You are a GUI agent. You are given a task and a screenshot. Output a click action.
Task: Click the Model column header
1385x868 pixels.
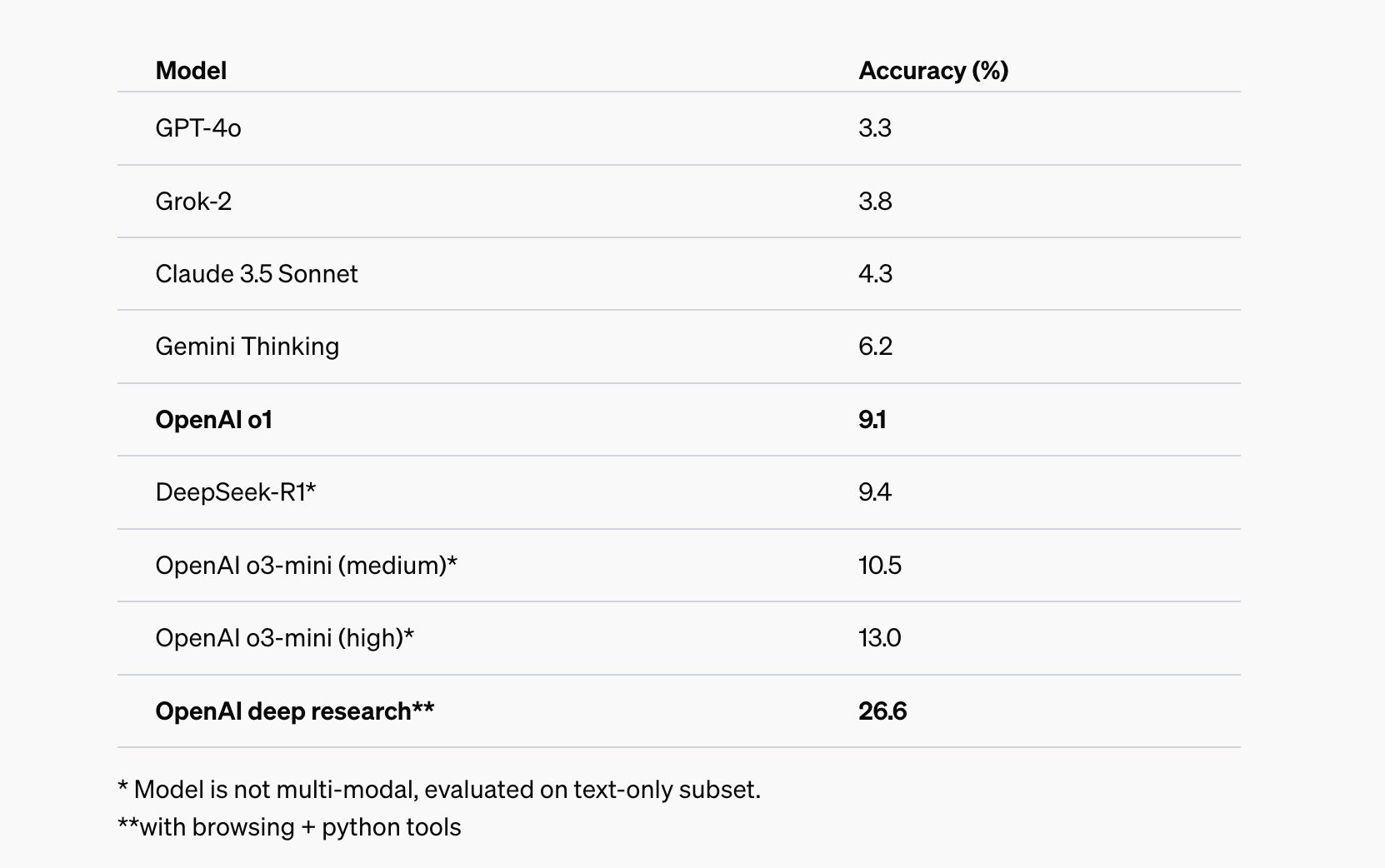(x=191, y=71)
